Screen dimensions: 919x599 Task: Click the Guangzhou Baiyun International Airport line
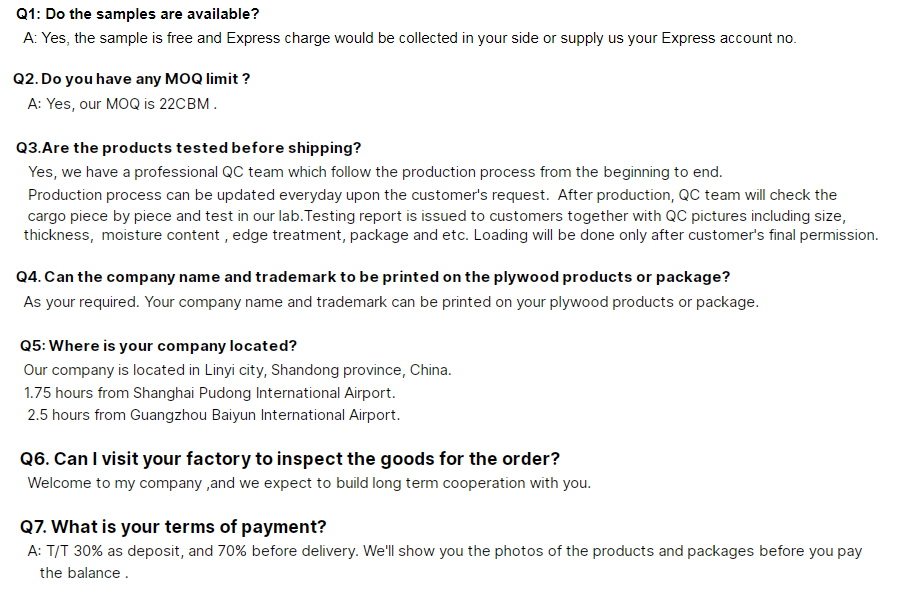(x=213, y=415)
